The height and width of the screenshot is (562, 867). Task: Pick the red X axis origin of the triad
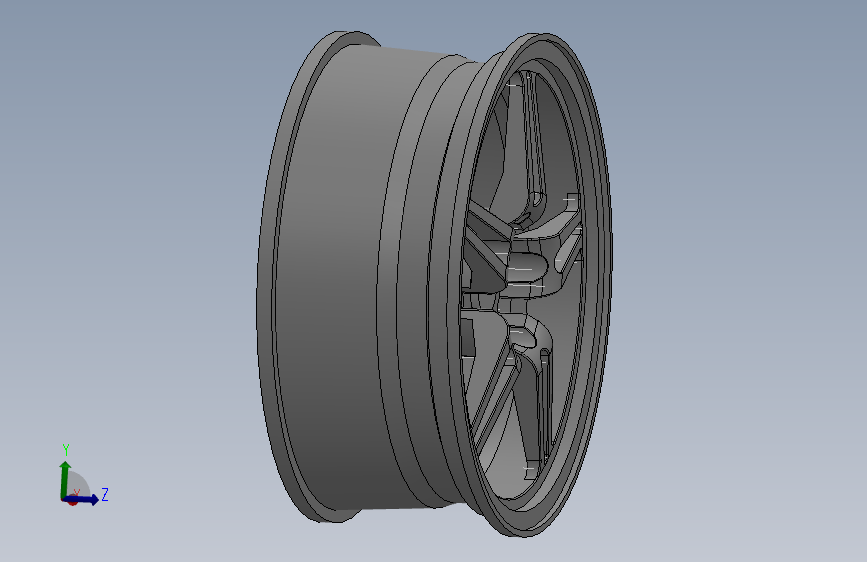click(72, 501)
